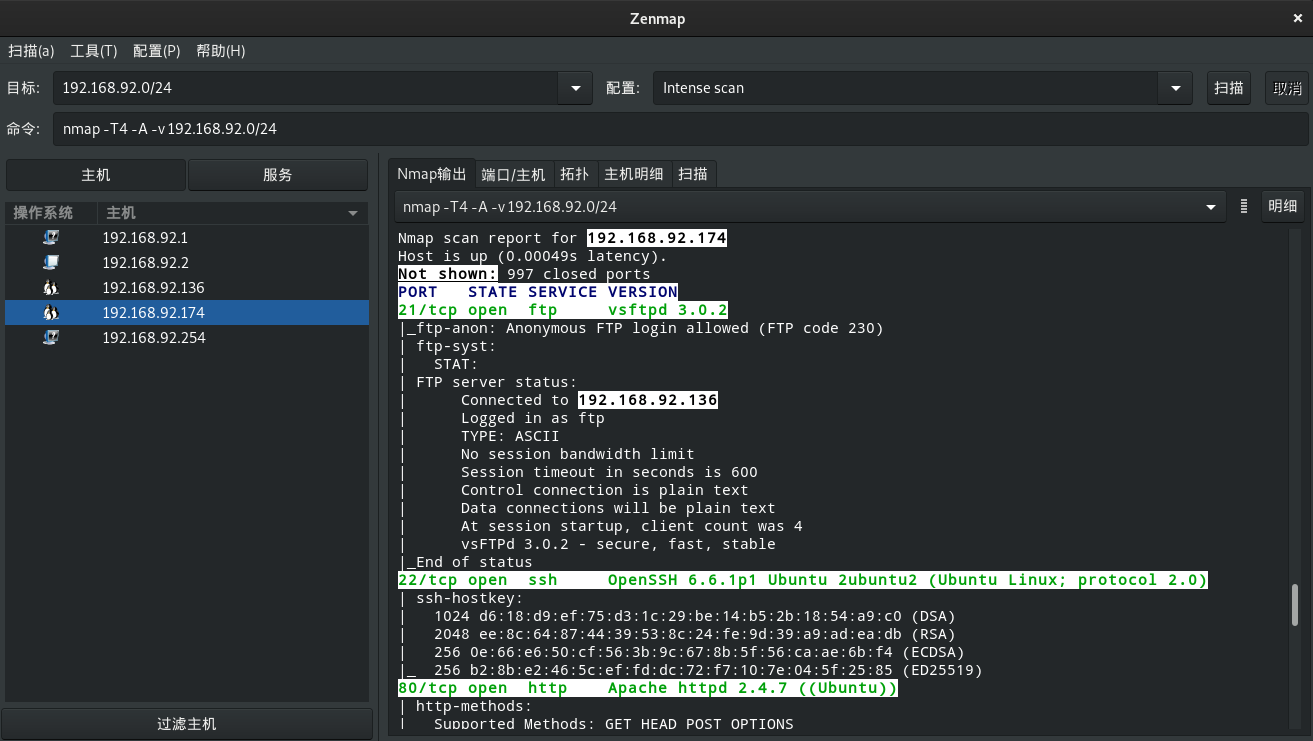This screenshot has width=1313, height=741.
Task: Open the 帮助(H) menu
Action: point(219,51)
